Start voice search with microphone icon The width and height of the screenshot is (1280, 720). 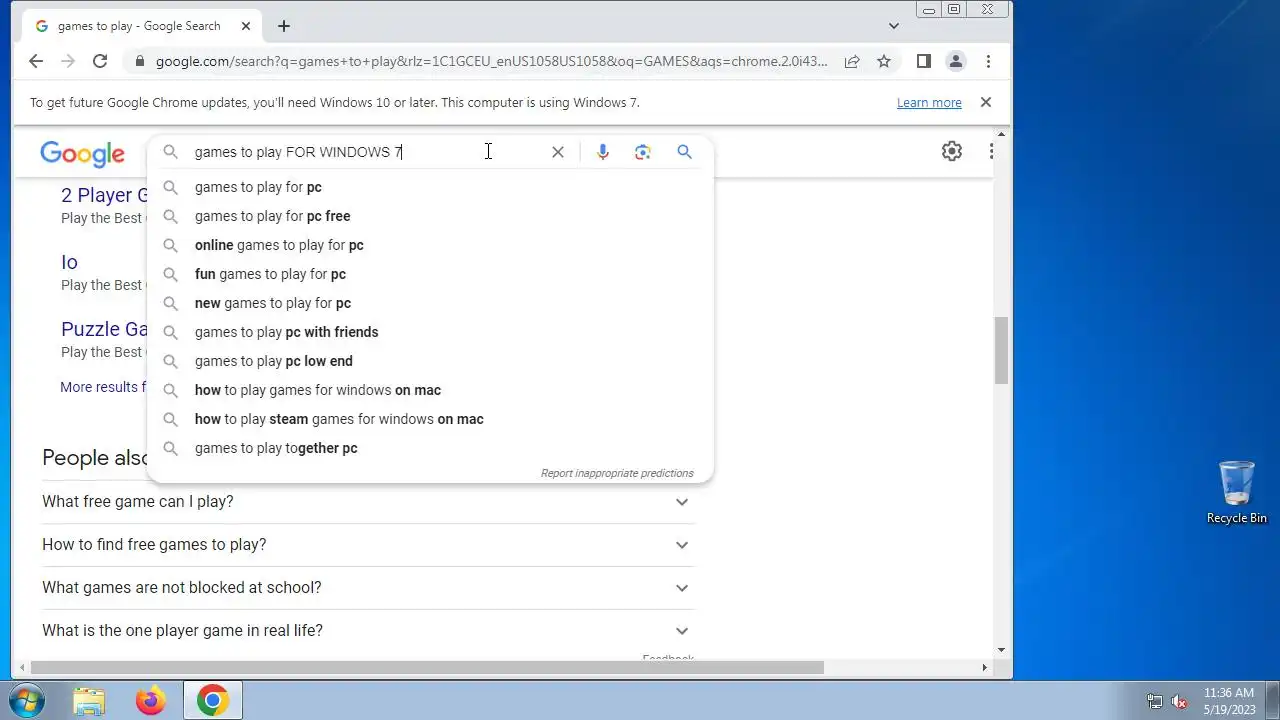602,152
